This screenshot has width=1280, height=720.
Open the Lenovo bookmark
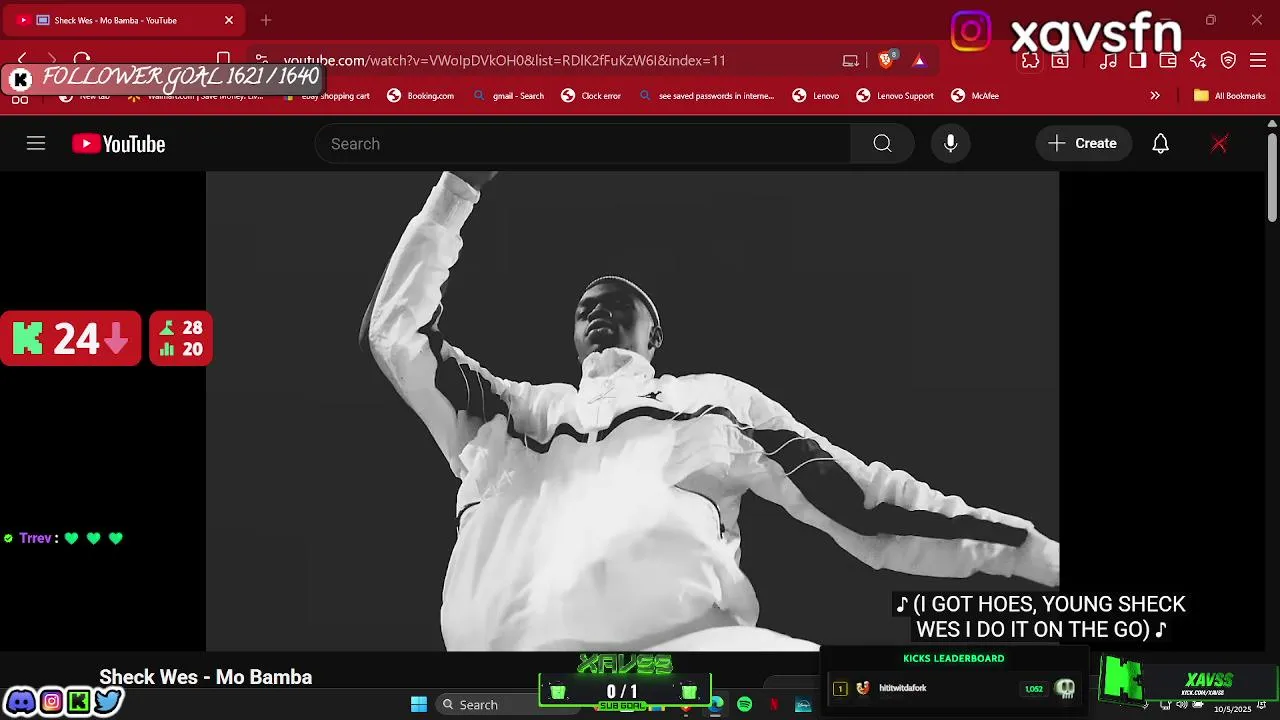816,96
